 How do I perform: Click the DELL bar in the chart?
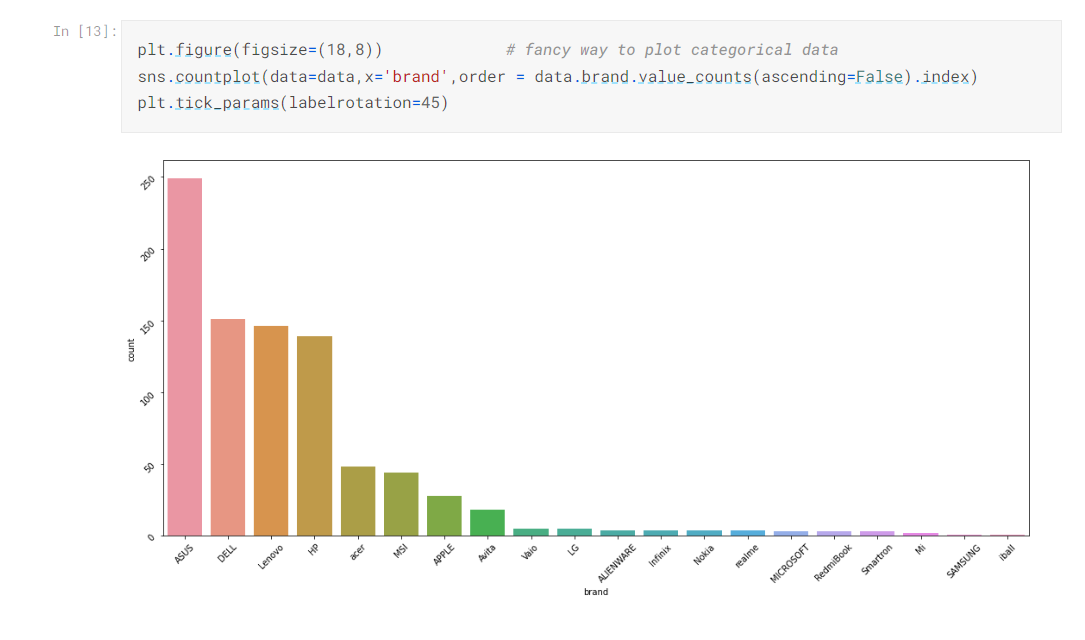pyautogui.click(x=228, y=427)
